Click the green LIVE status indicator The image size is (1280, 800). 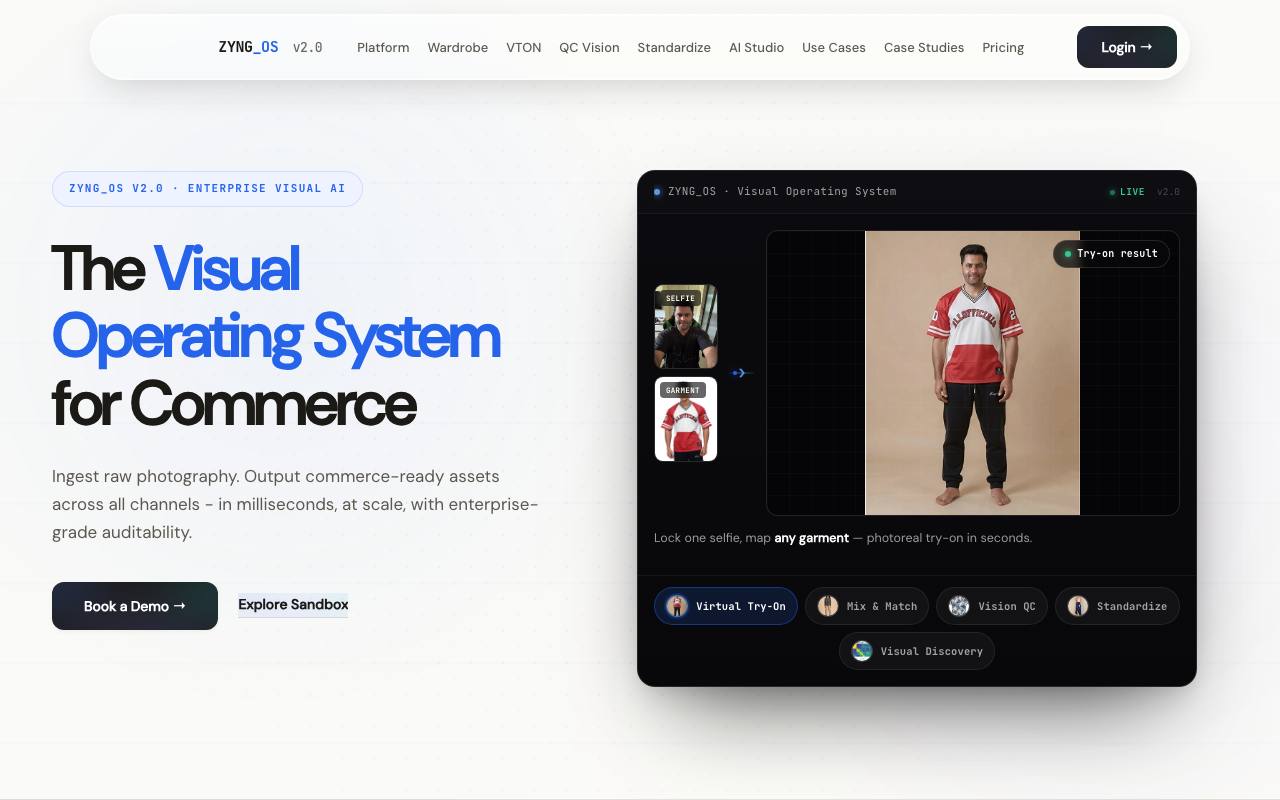[1127, 192]
